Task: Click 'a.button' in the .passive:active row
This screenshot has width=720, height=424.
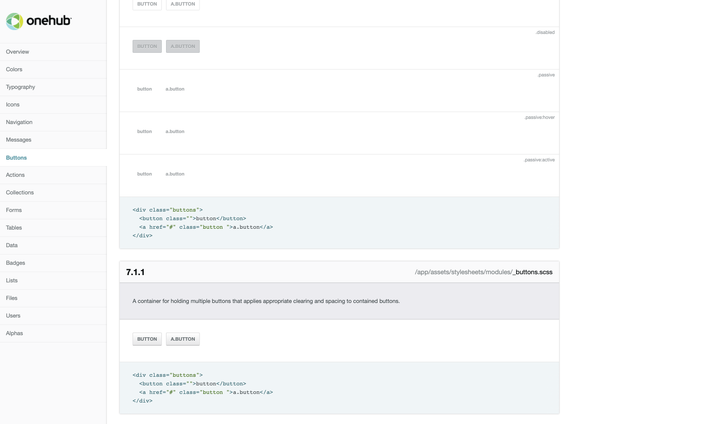Action: [175, 174]
